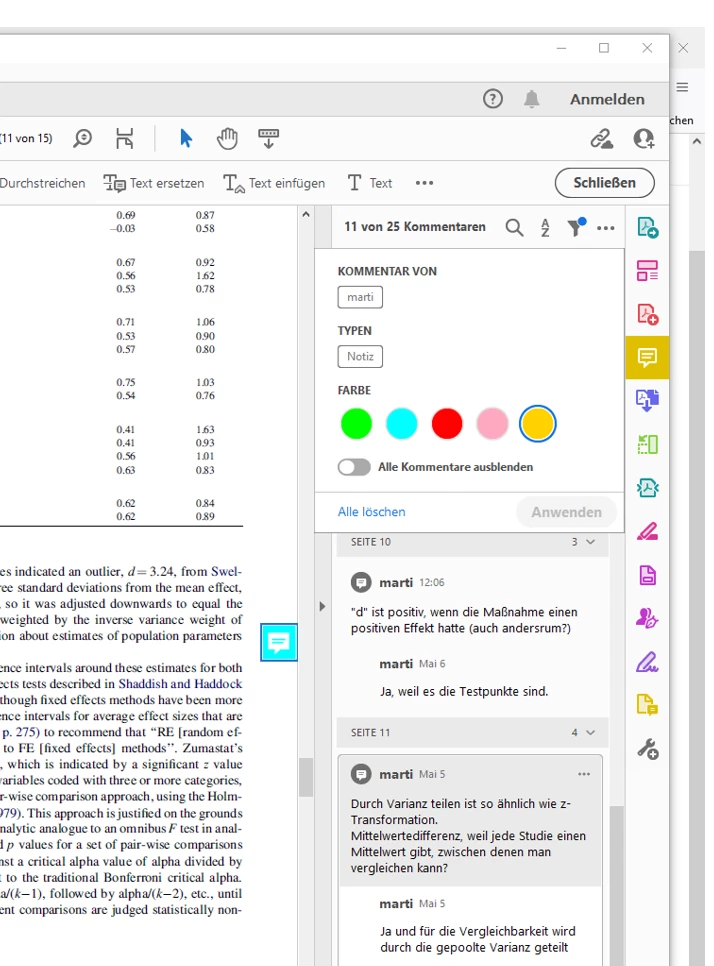Open More tools wrench icon

[647, 749]
